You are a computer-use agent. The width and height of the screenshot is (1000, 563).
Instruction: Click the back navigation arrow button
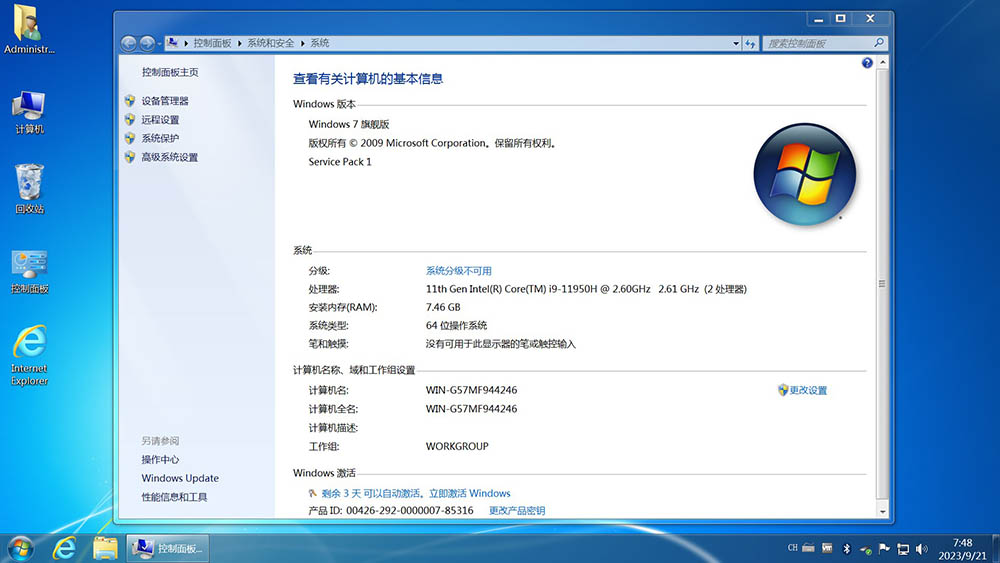click(128, 43)
